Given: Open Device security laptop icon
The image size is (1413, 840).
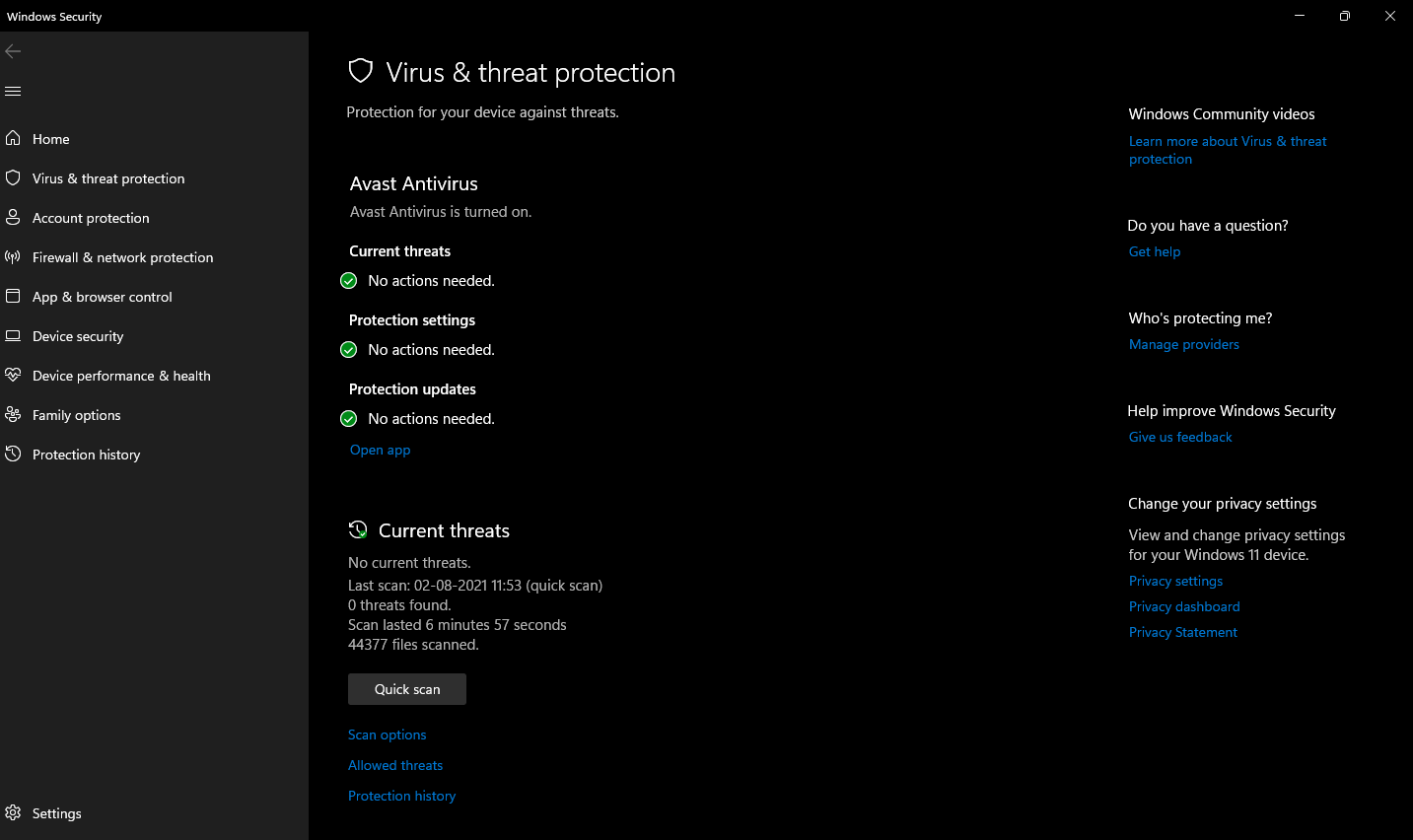Looking at the screenshot, I should point(13,335).
